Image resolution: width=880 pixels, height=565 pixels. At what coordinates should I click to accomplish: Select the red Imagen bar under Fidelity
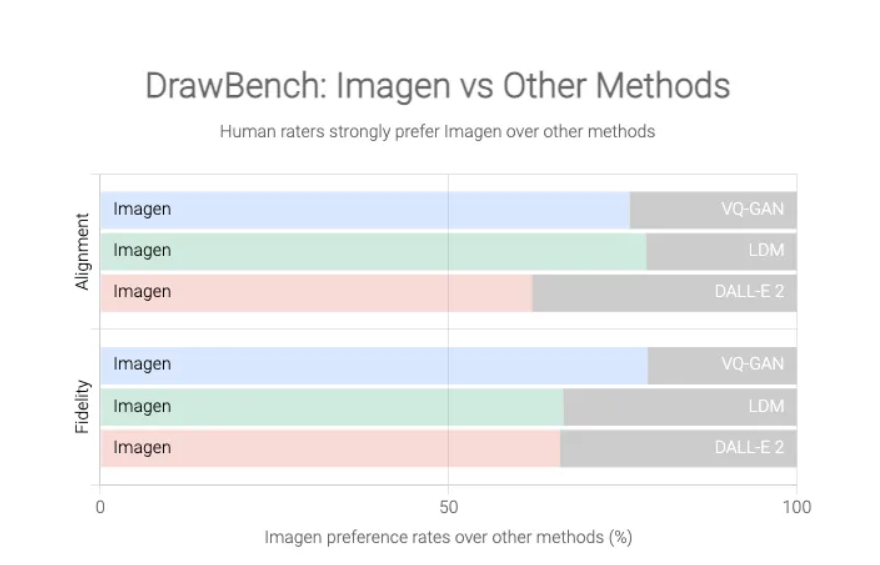[x=330, y=448]
